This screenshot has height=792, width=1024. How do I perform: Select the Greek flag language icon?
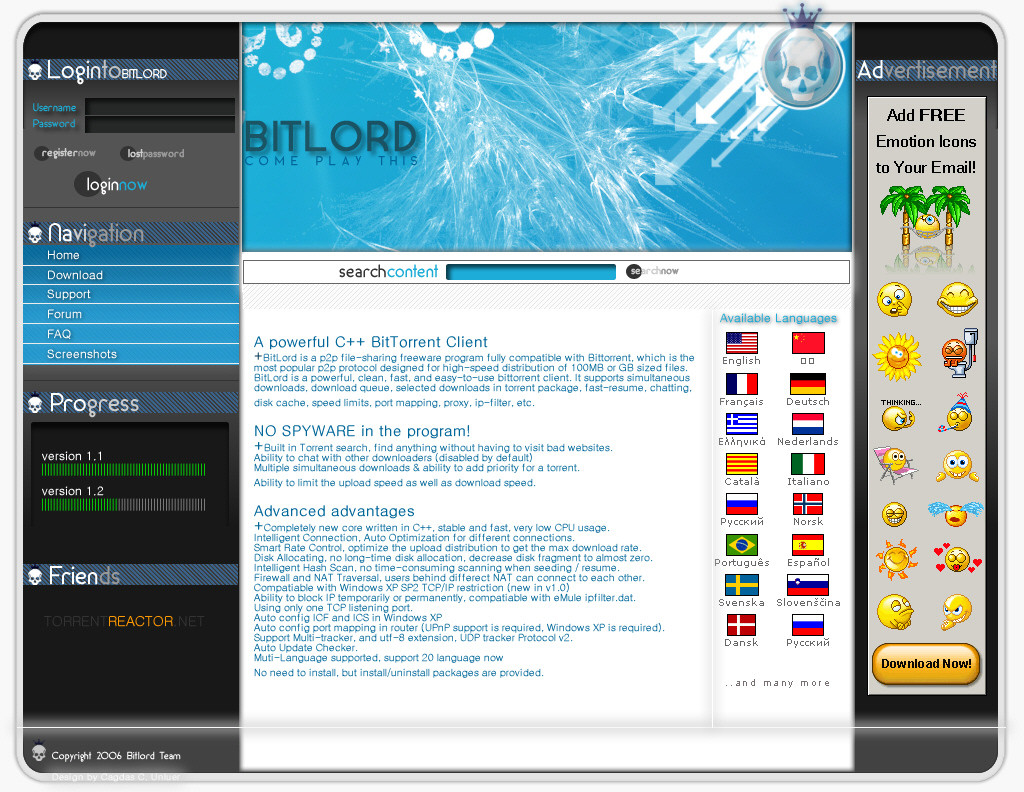click(741, 424)
